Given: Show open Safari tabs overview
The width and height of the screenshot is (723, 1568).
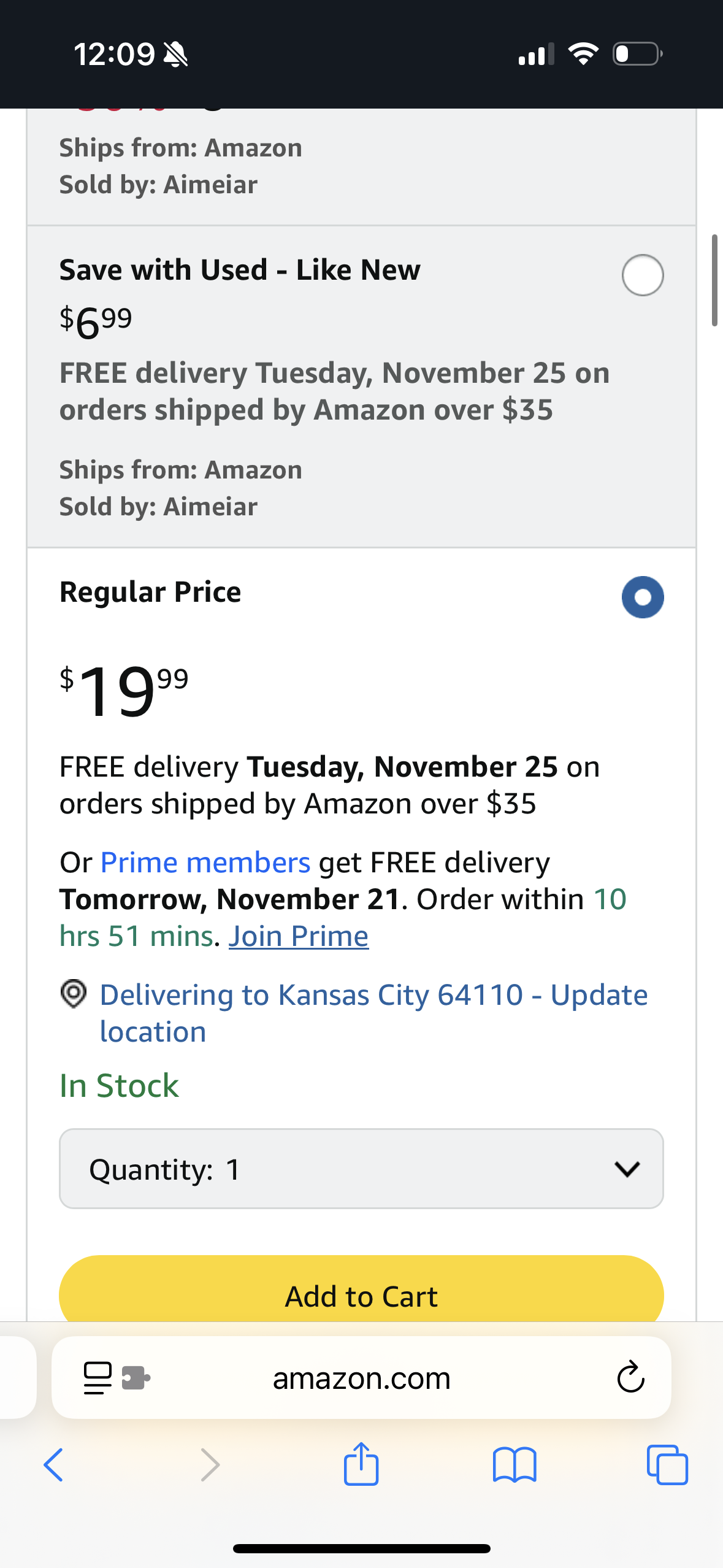Looking at the screenshot, I should click(x=667, y=1464).
